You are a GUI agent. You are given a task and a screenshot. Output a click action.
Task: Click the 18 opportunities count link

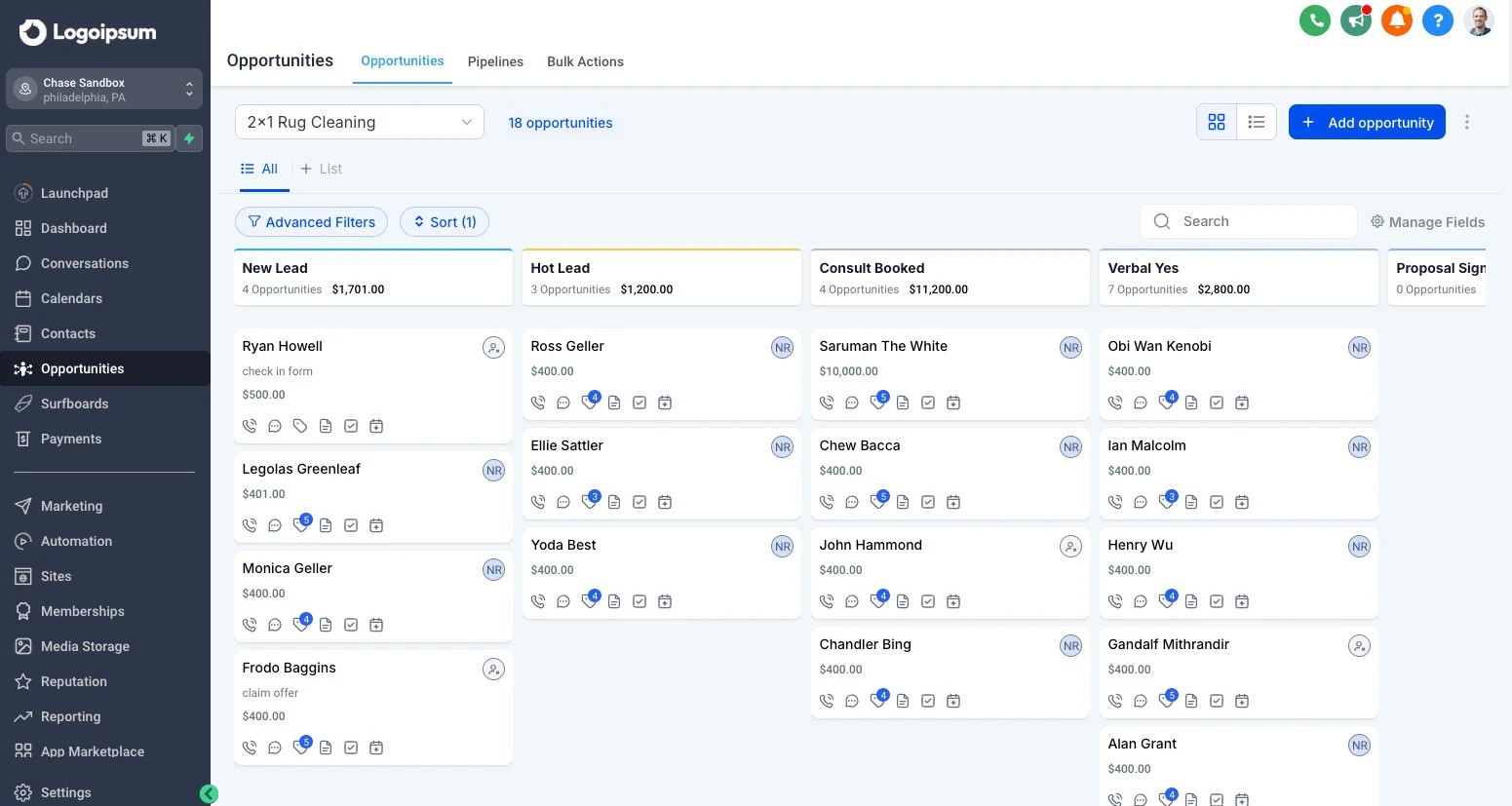pos(561,123)
